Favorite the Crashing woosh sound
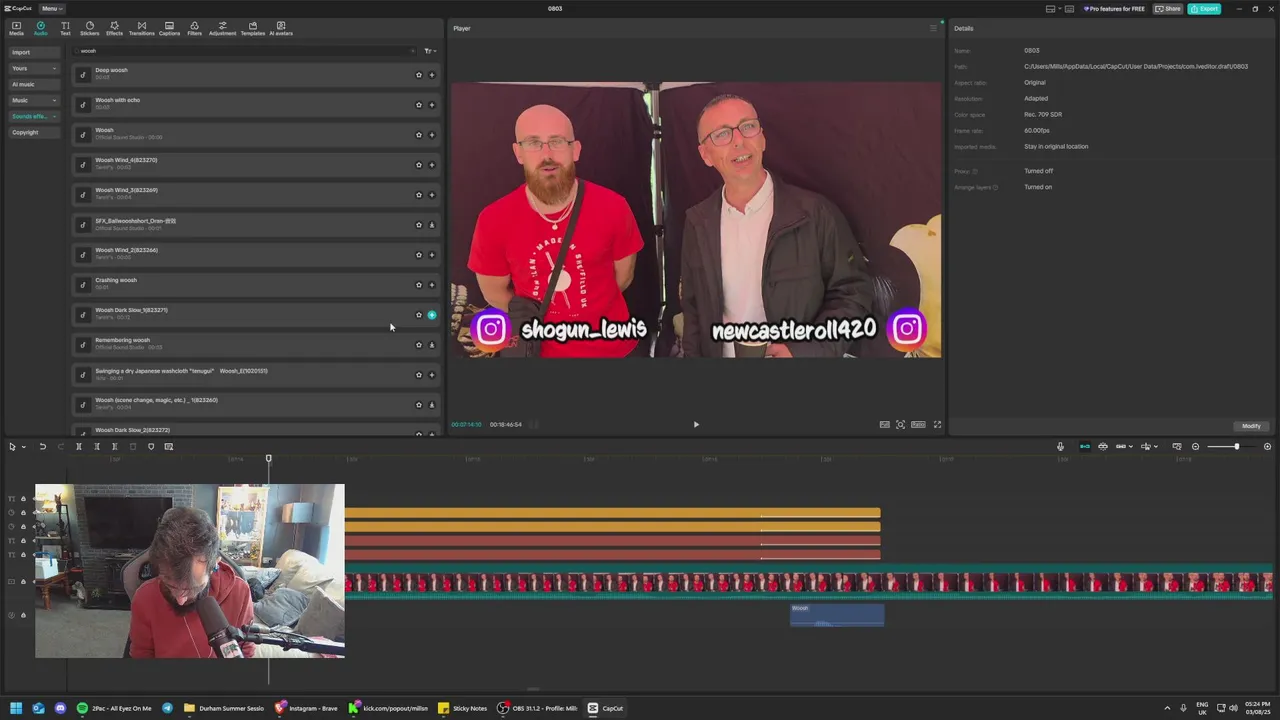Image resolution: width=1280 pixels, height=720 pixels. [419, 285]
